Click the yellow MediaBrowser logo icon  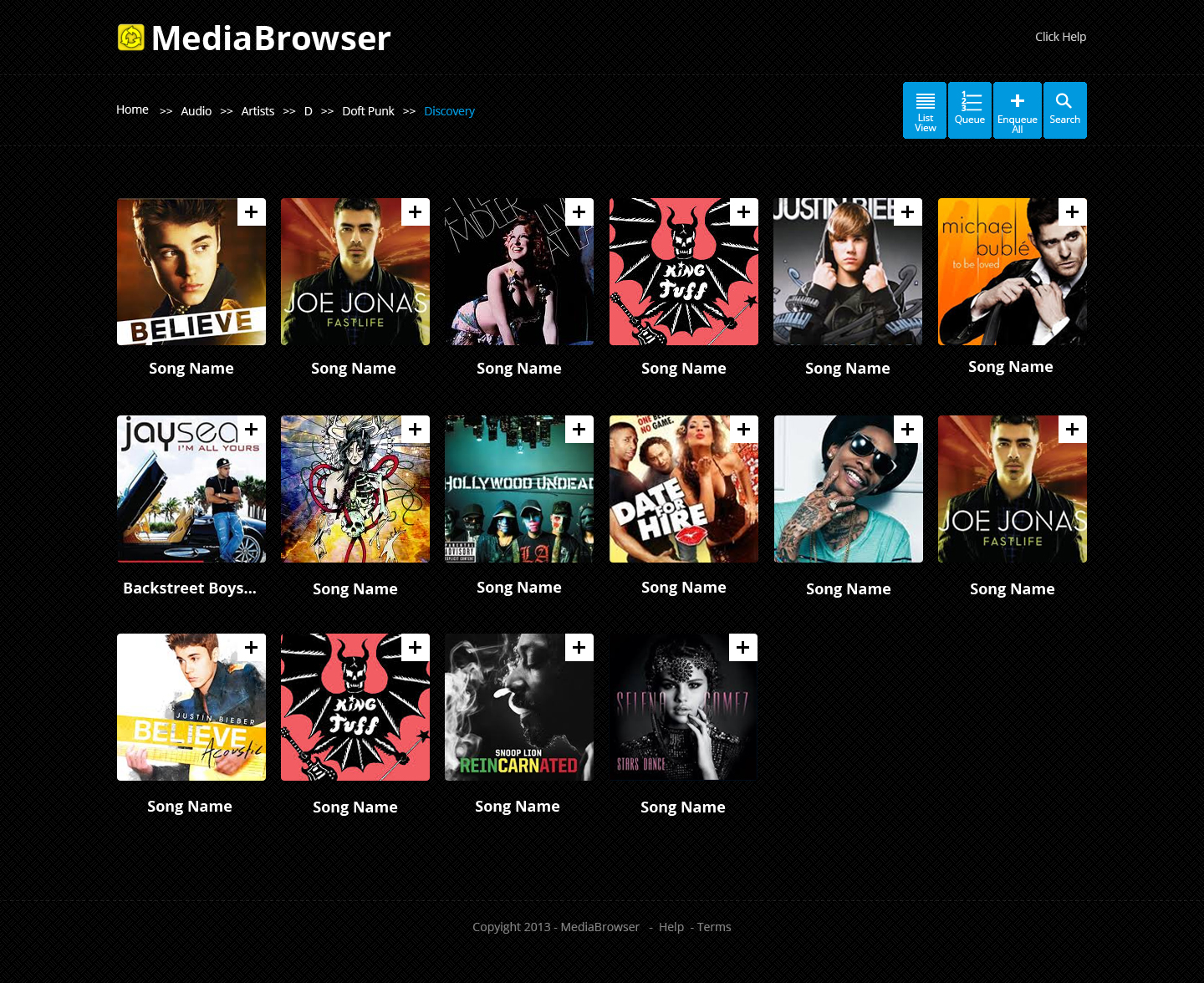pyautogui.click(x=131, y=38)
